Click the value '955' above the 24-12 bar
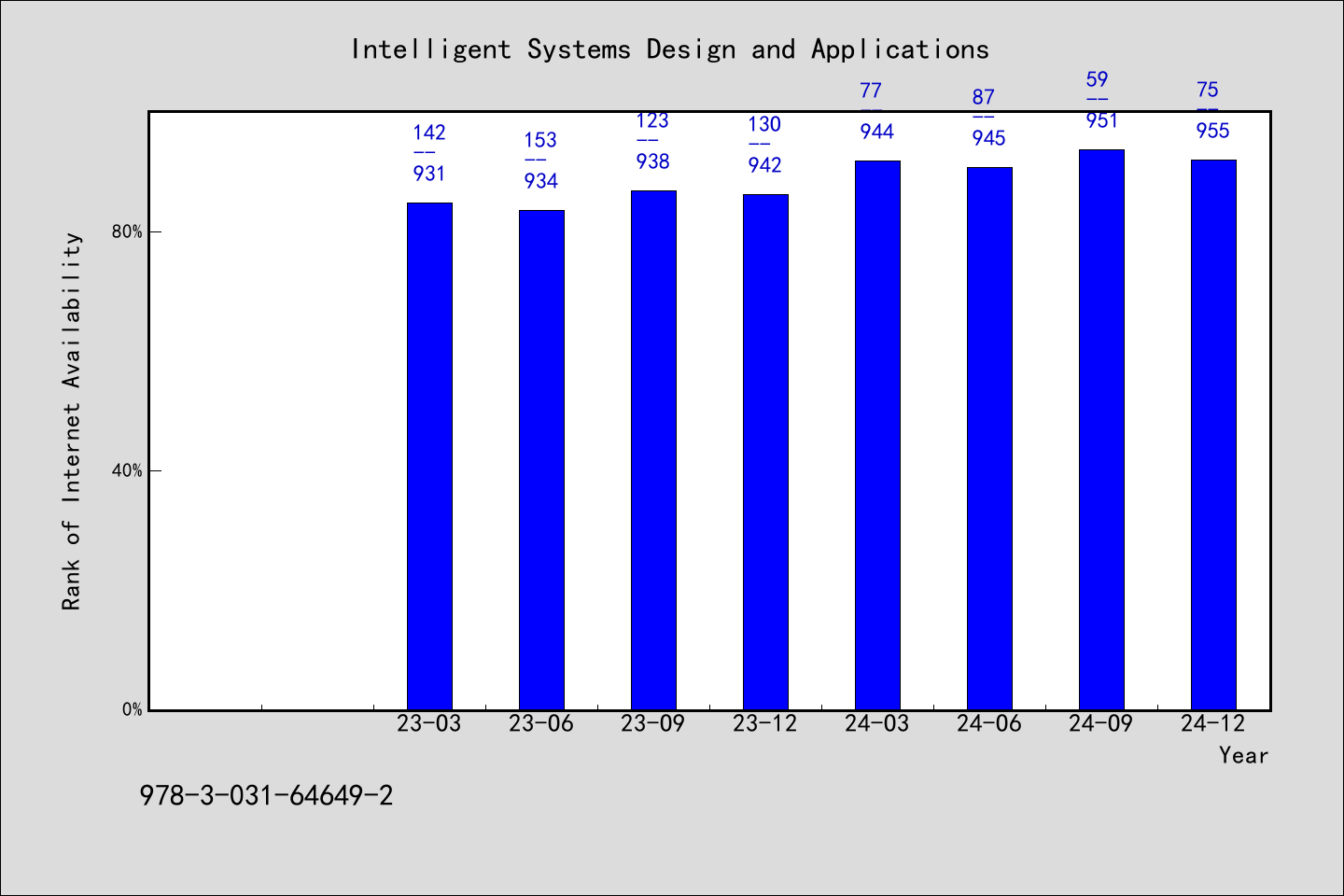 tap(1213, 131)
